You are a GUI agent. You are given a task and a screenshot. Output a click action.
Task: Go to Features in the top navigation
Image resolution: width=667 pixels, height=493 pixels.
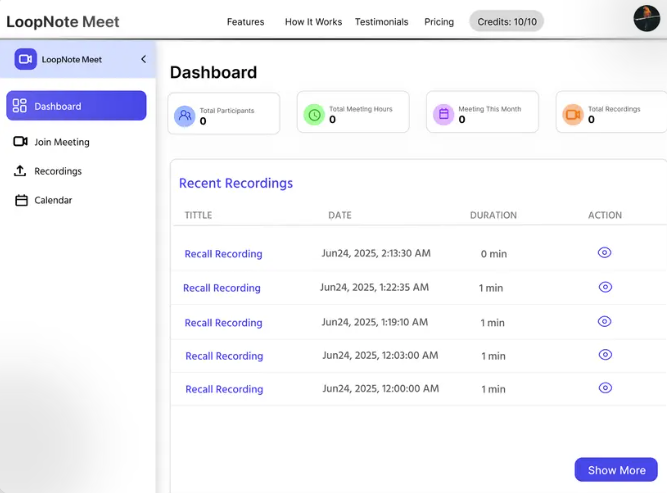[245, 22]
